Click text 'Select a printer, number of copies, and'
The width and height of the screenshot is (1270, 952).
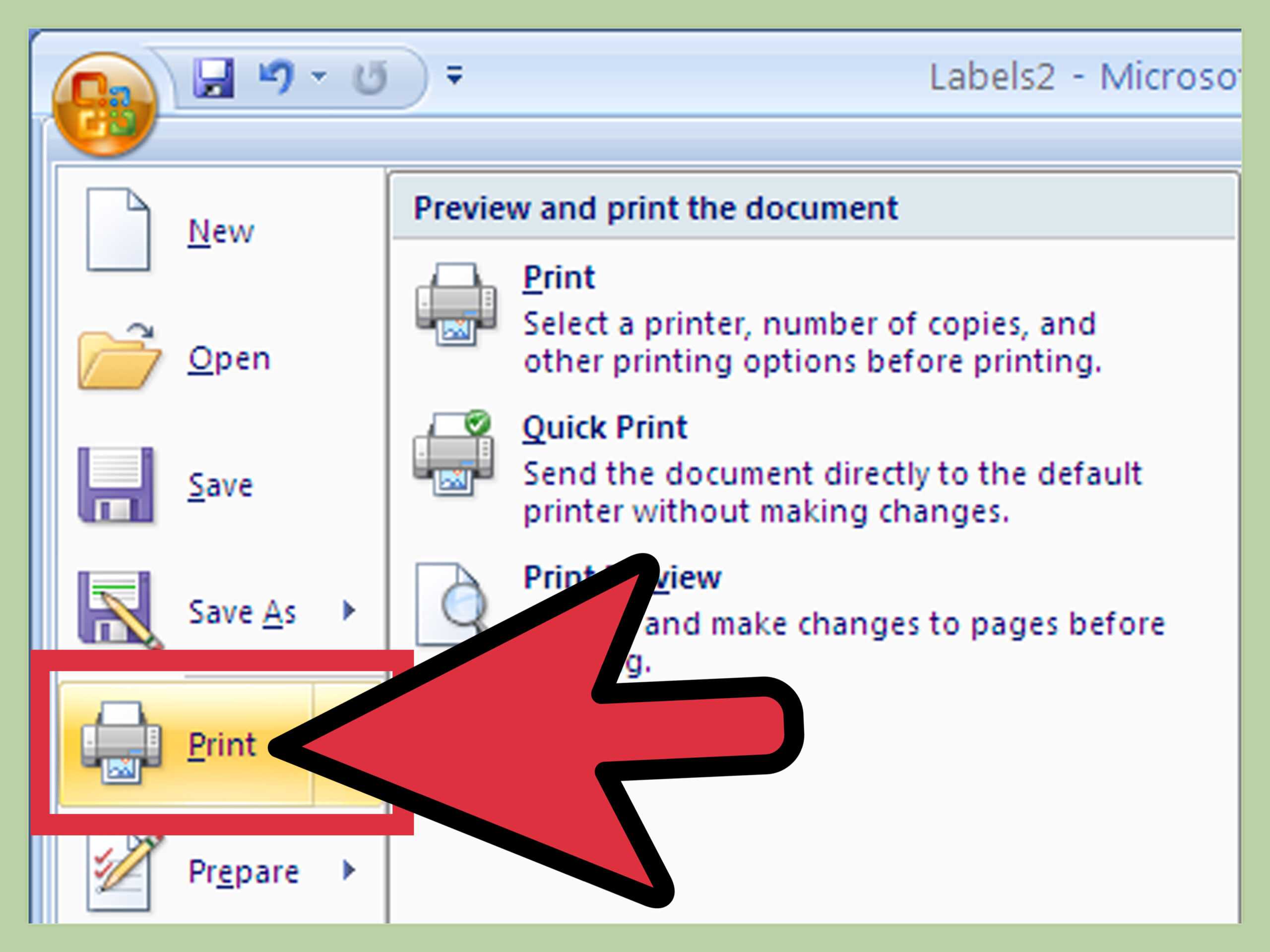(810, 324)
